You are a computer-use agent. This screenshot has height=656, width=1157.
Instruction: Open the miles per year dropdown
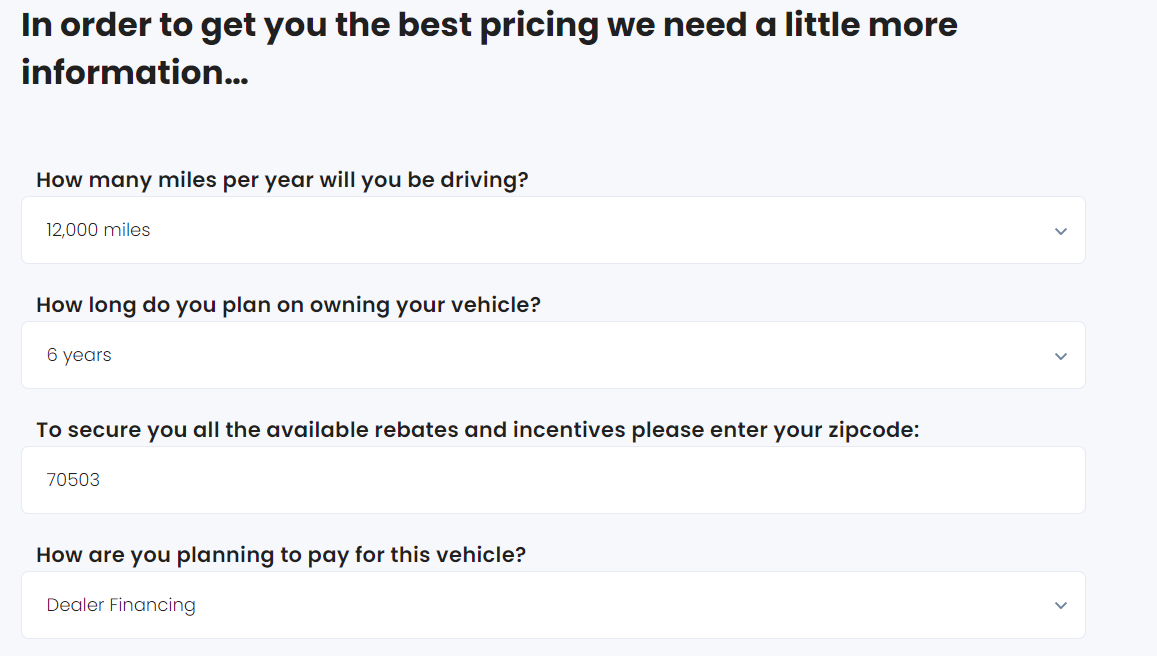(x=553, y=230)
